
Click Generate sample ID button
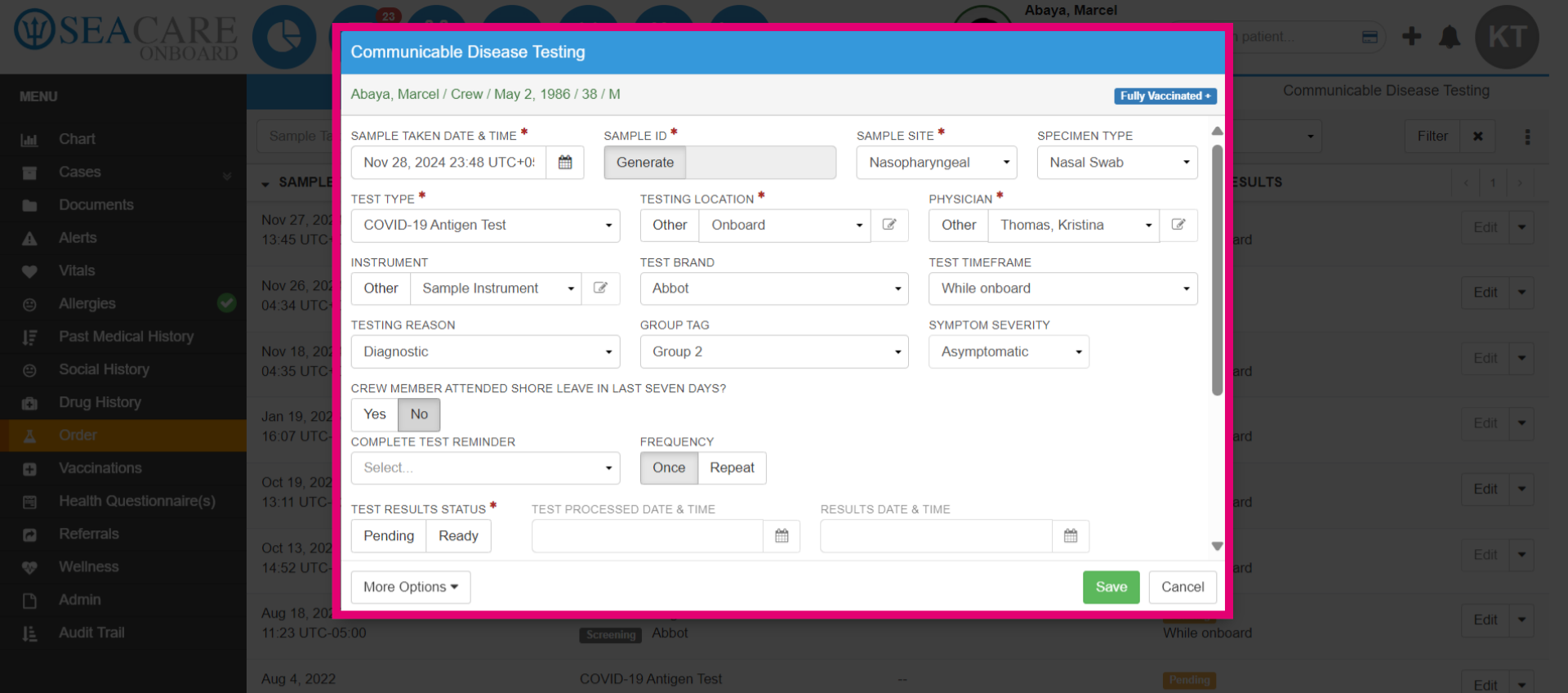tap(645, 163)
